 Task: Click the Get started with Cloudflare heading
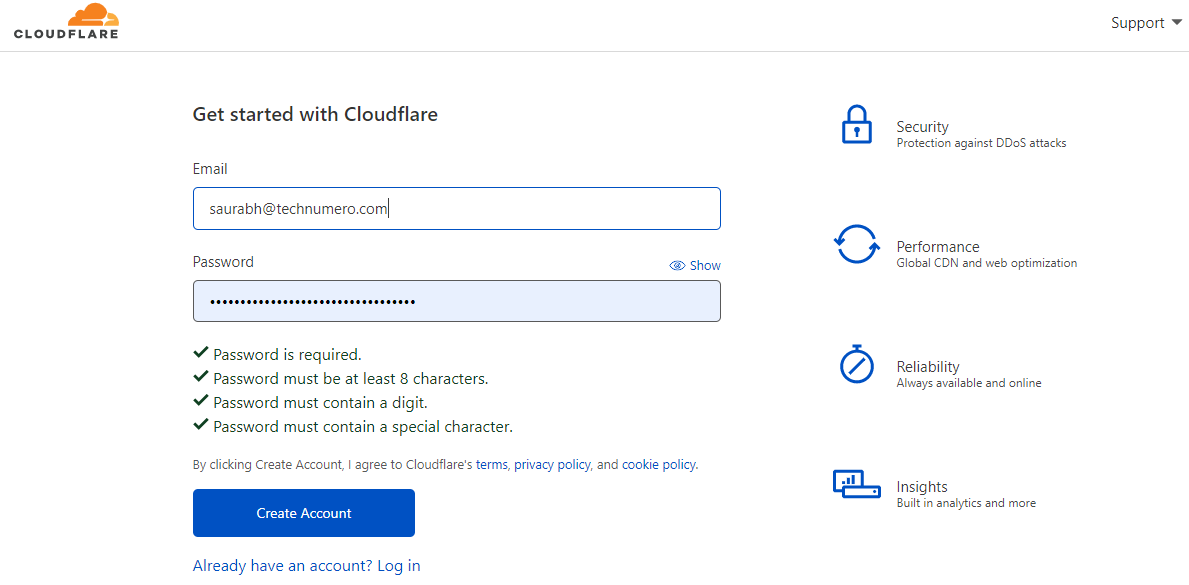point(315,115)
